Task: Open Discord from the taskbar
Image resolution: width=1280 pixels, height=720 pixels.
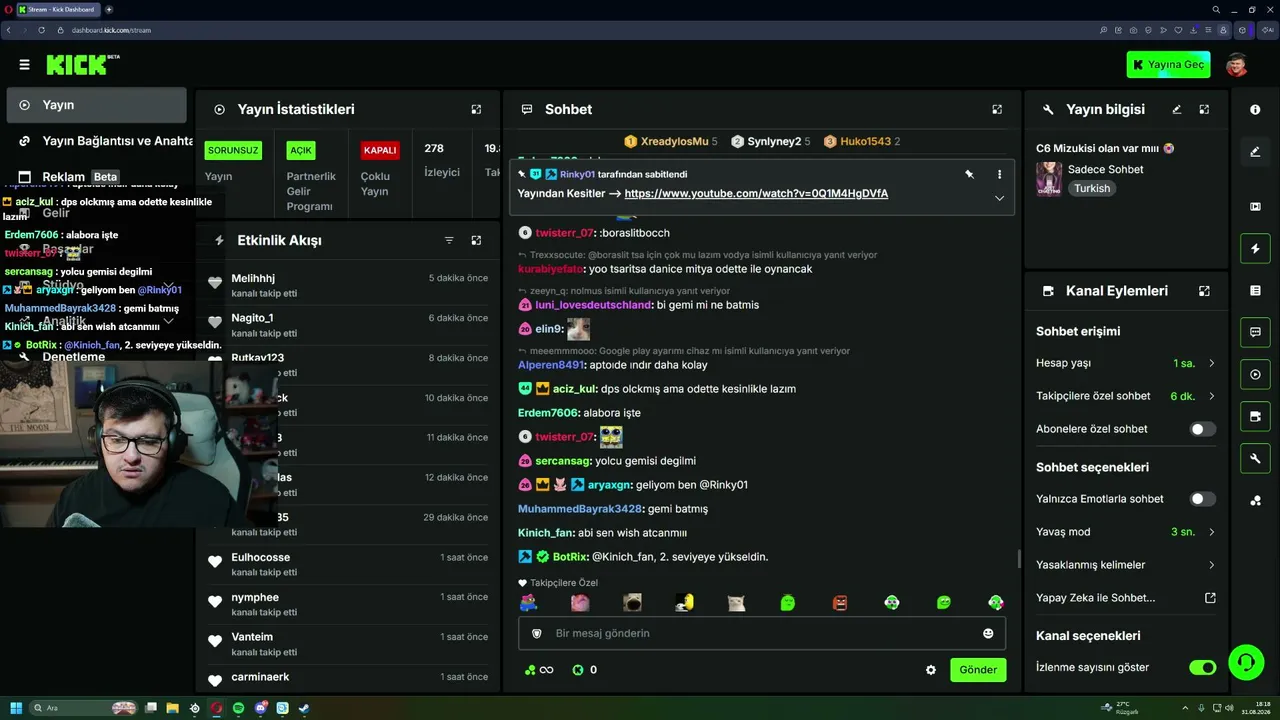Action: coord(261,708)
